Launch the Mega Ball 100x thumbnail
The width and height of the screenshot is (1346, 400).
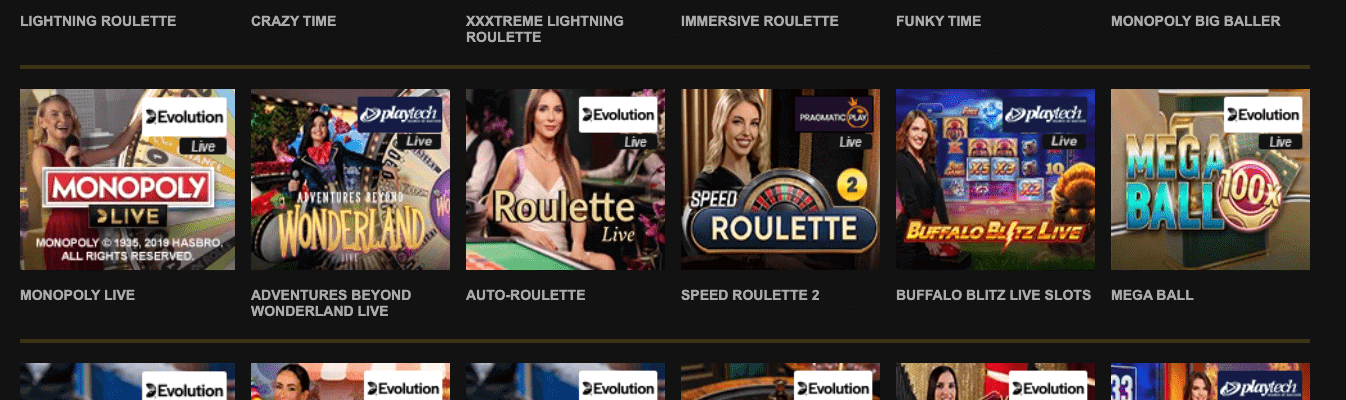tap(1210, 179)
